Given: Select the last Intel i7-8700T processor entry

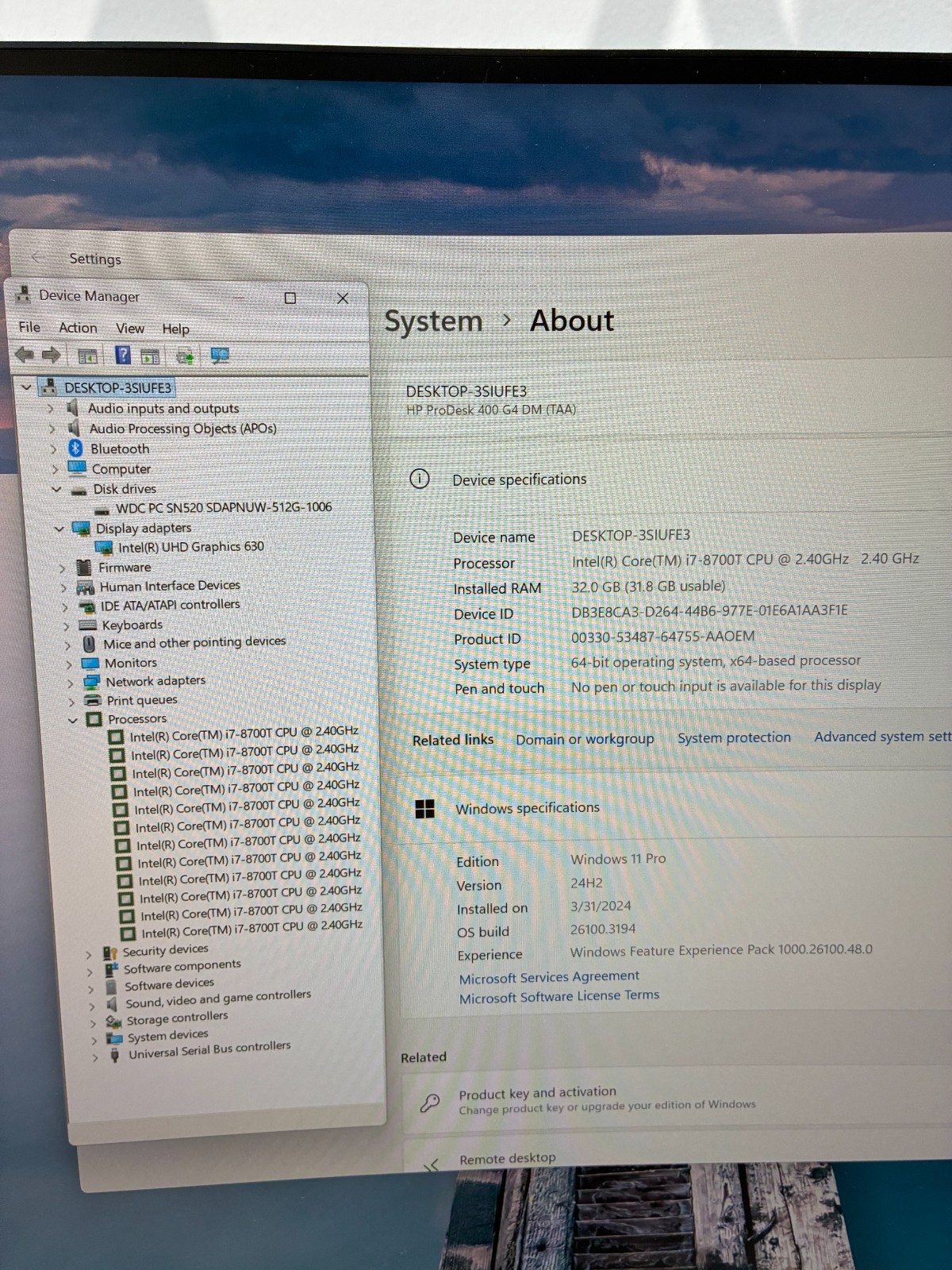Looking at the screenshot, I should (251, 929).
